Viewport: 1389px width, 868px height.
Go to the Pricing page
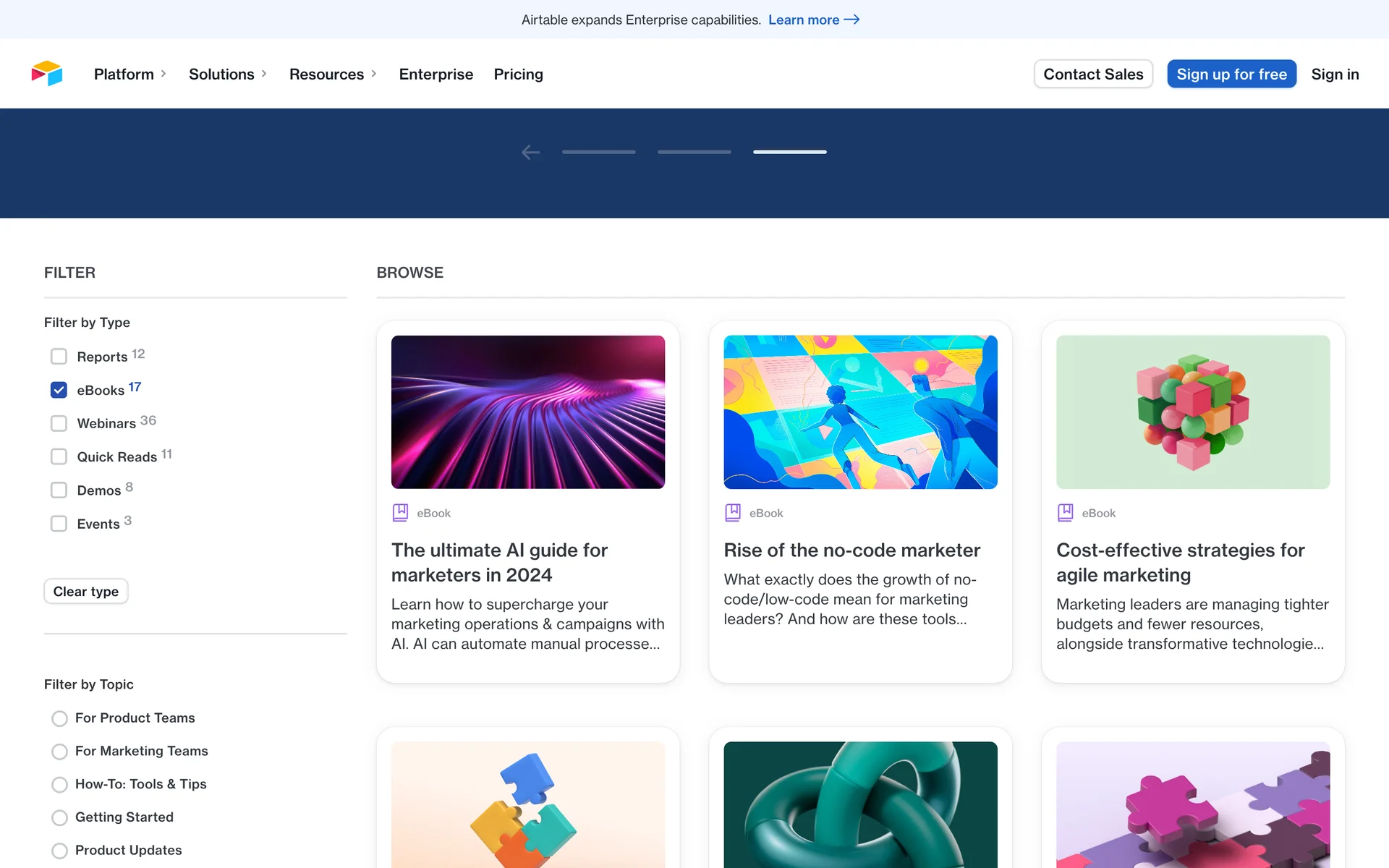coord(518,74)
